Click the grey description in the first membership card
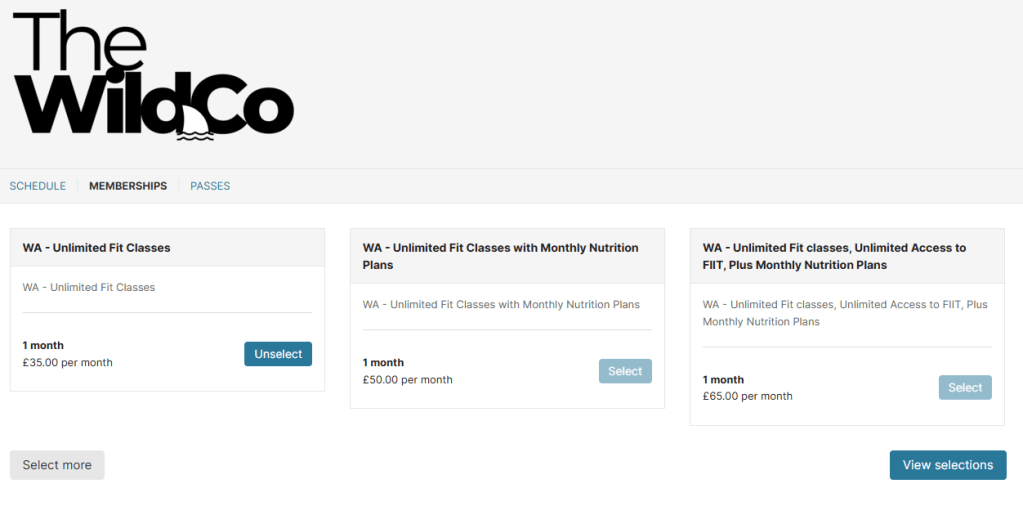The image size is (1023, 506). 89,288
